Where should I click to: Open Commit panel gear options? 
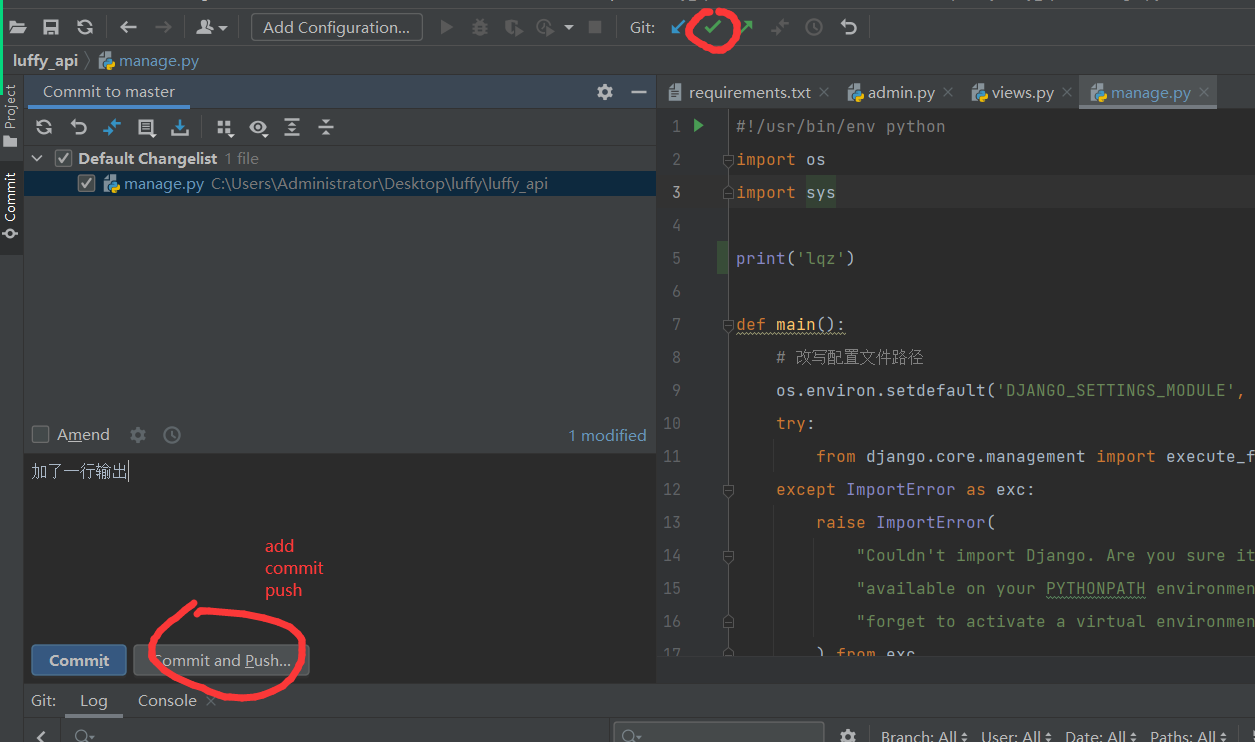tap(605, 92)
